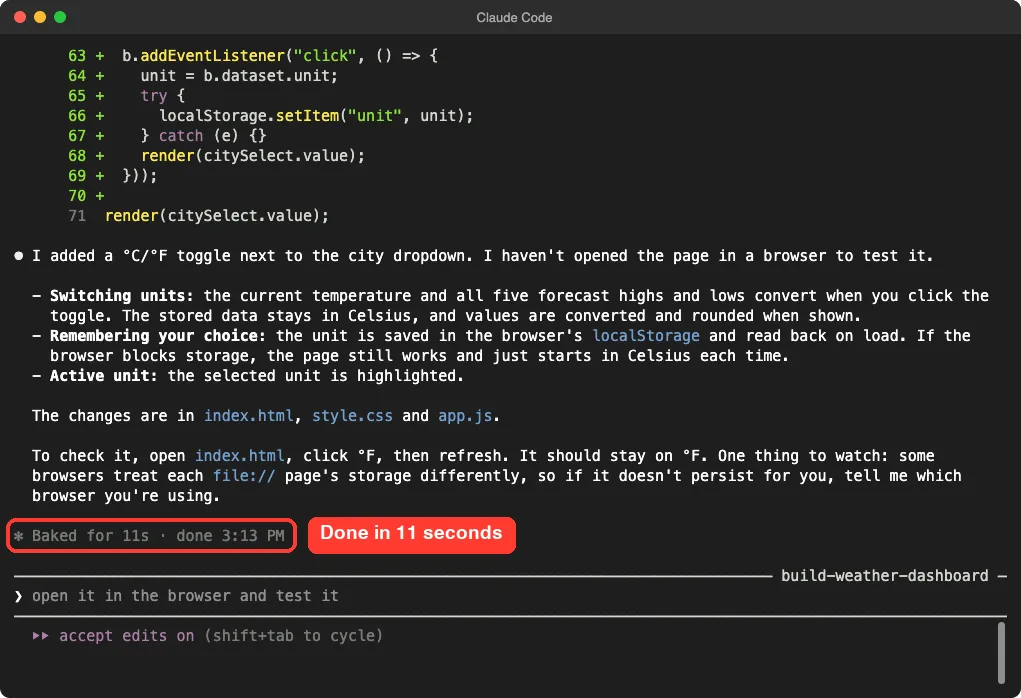
Task: Click diff line number 67
Action: pos(77,136)
